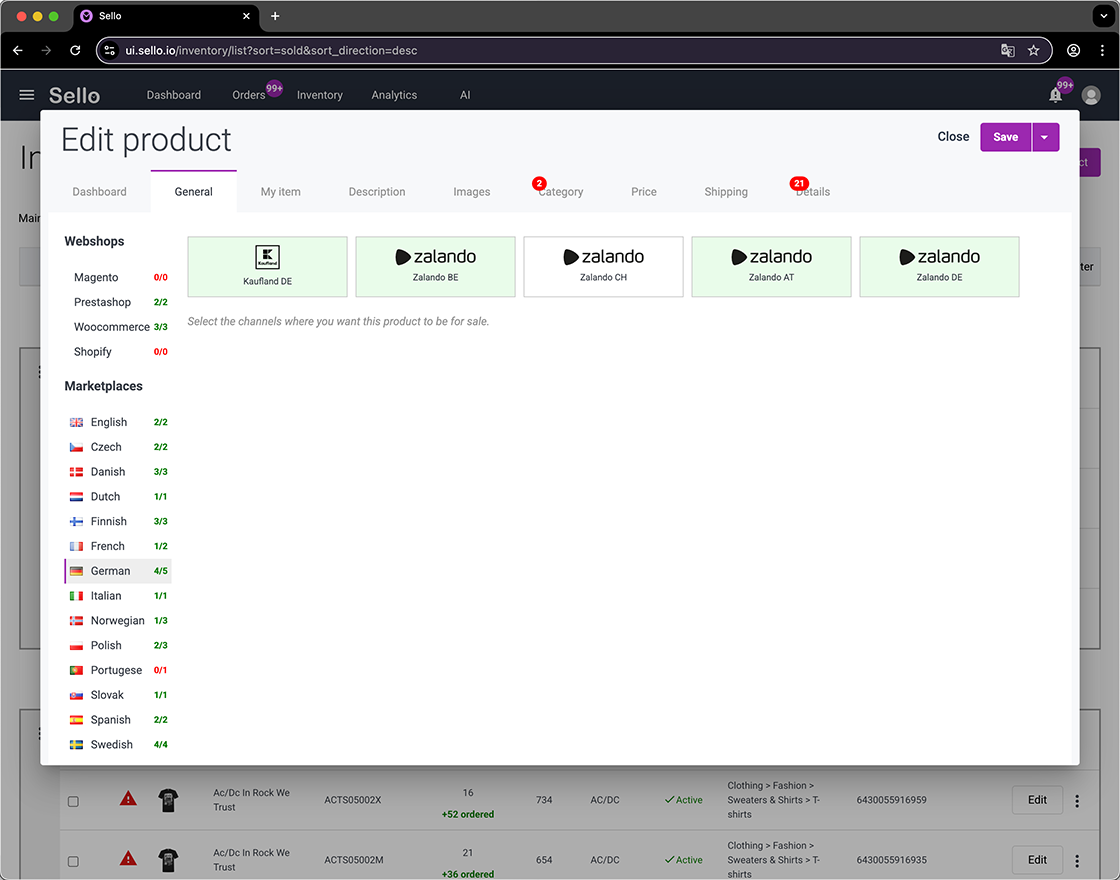Save the product changes
The height and width of the screenshot is (880, 1120).
point(1005,136)
